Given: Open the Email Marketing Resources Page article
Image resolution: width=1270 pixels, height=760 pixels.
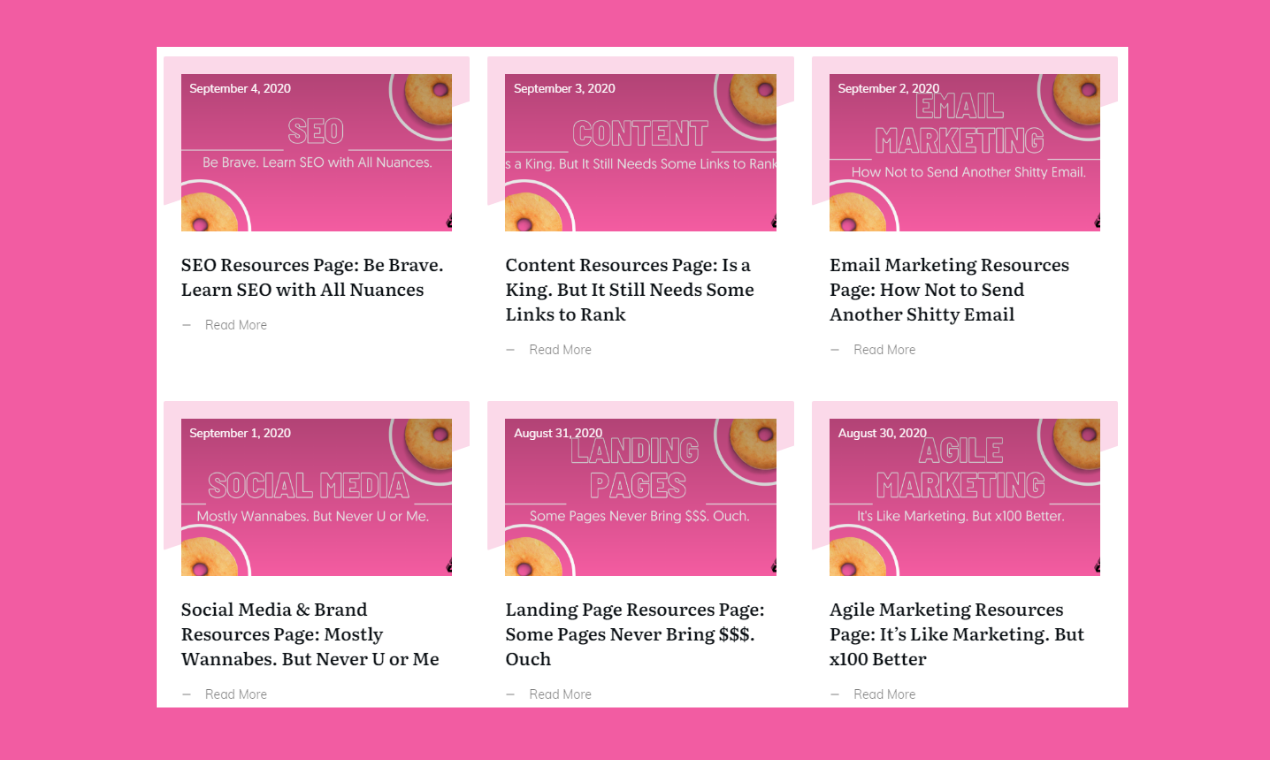Looking at the screenshot, I should [x=949, y=289].
